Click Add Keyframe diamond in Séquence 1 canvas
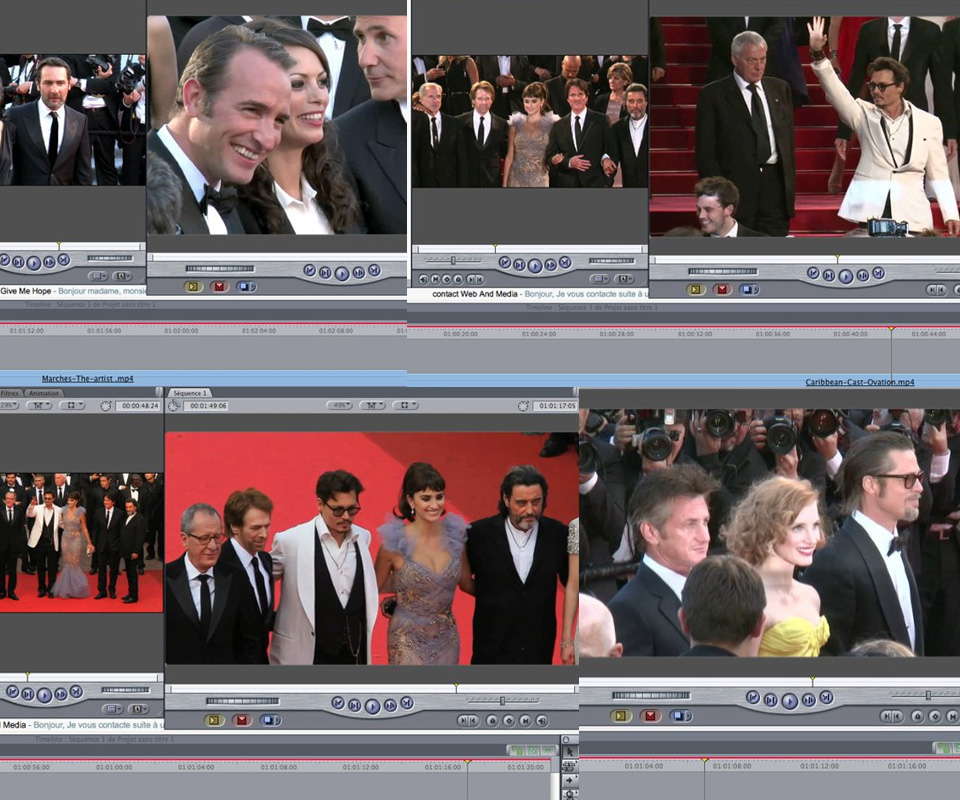The image size is (960, 800). pyautogui.click(x=509, y=720)
